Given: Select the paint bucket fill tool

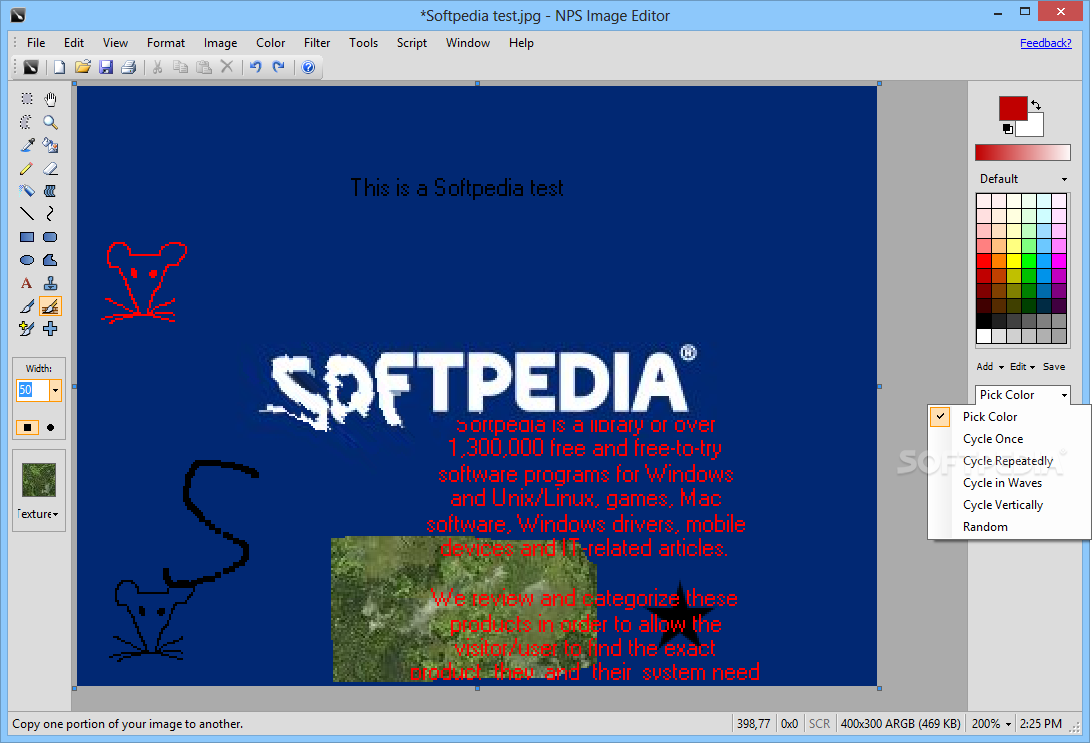Looking at the screenshot, I should point(50,145).
